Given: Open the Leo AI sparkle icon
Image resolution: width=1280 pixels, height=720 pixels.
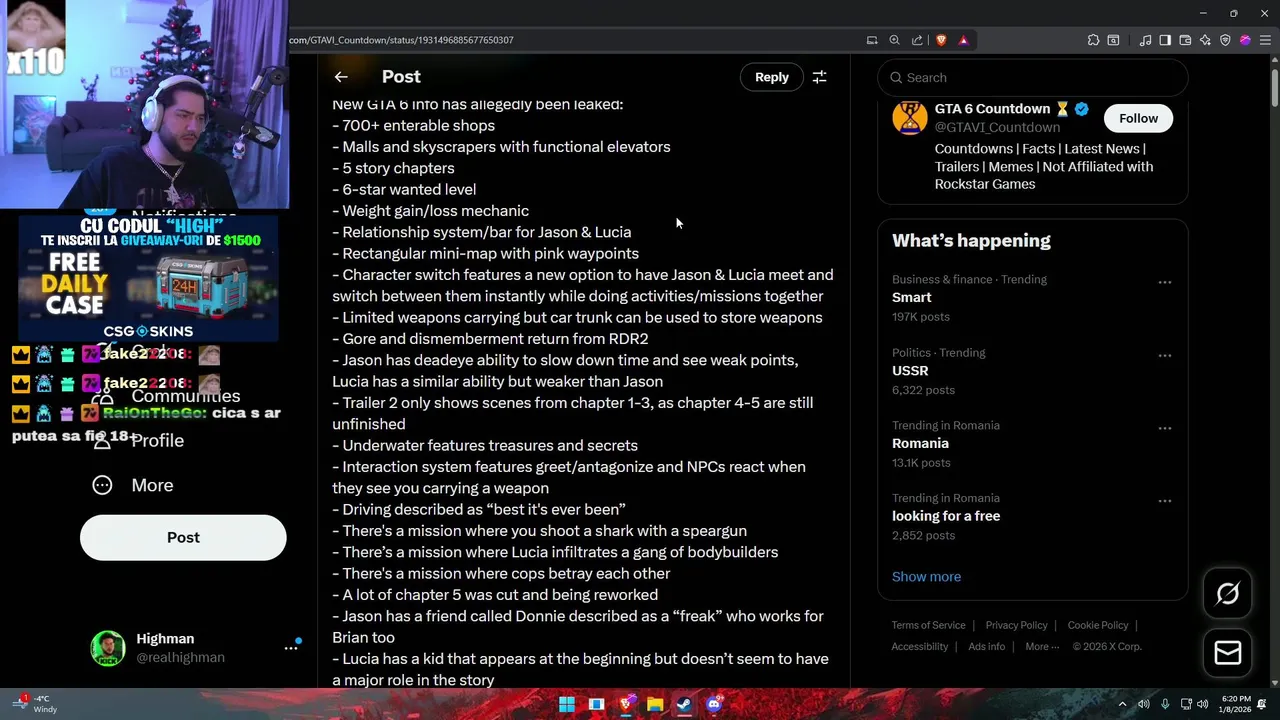Looking at the screenshot, I should point(1205,40).
